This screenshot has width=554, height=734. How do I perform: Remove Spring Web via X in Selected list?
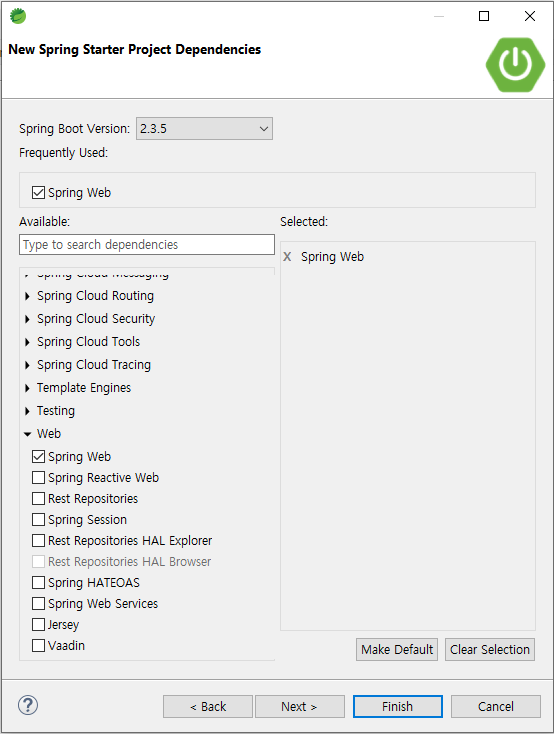[287, 257]
